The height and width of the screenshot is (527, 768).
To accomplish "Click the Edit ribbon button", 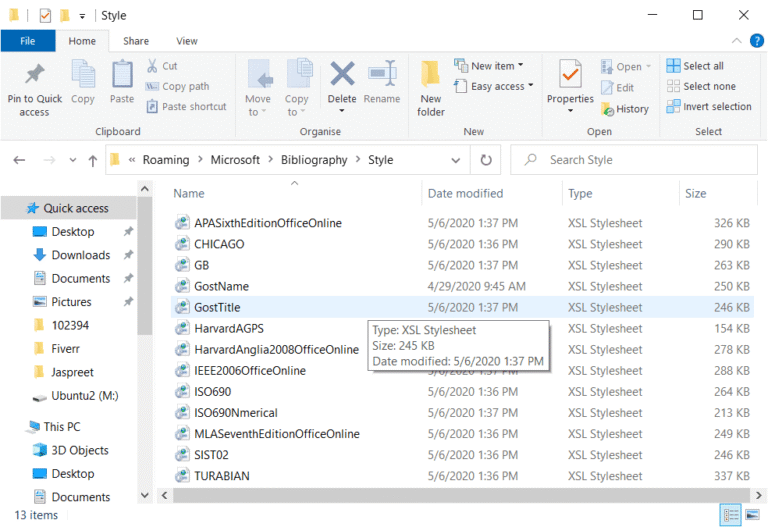I will tap(618, 88).
